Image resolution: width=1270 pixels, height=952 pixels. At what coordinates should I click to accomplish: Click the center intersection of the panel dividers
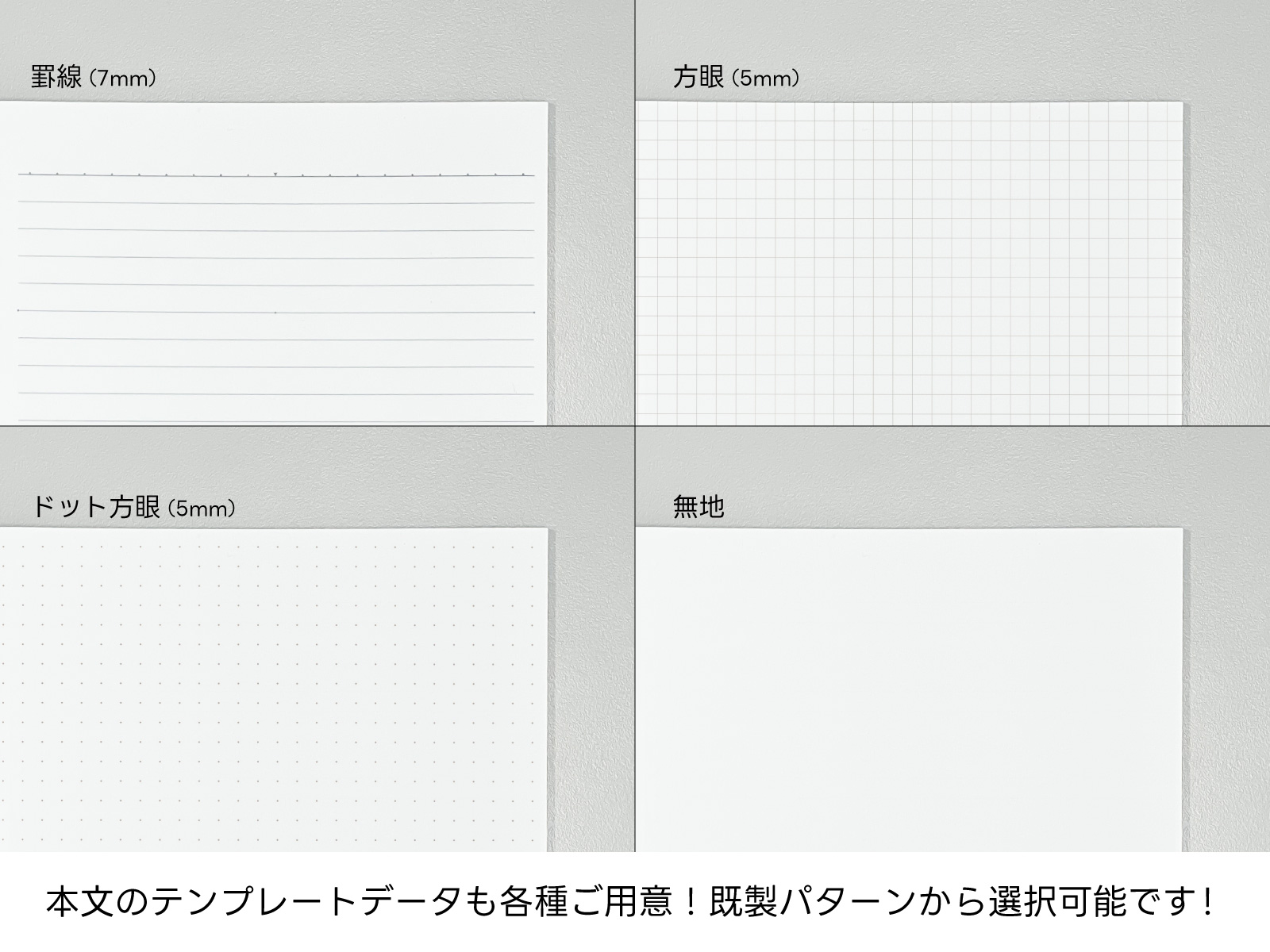point(635,426)
